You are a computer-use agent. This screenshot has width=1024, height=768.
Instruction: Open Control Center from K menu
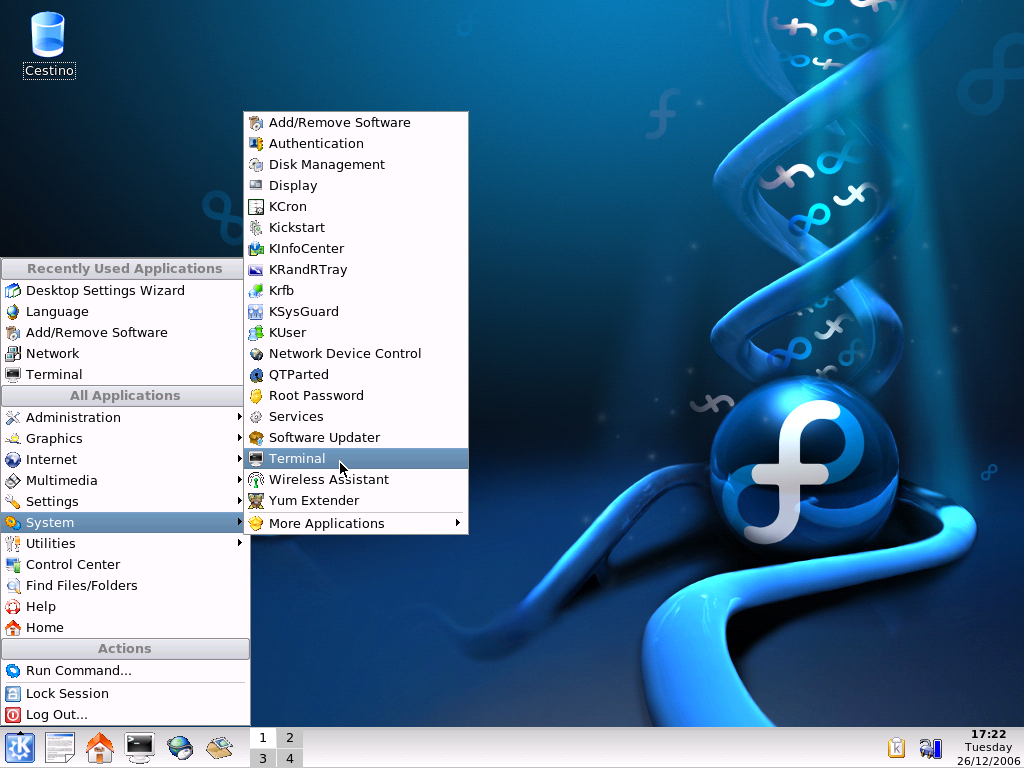coord(124,564)
